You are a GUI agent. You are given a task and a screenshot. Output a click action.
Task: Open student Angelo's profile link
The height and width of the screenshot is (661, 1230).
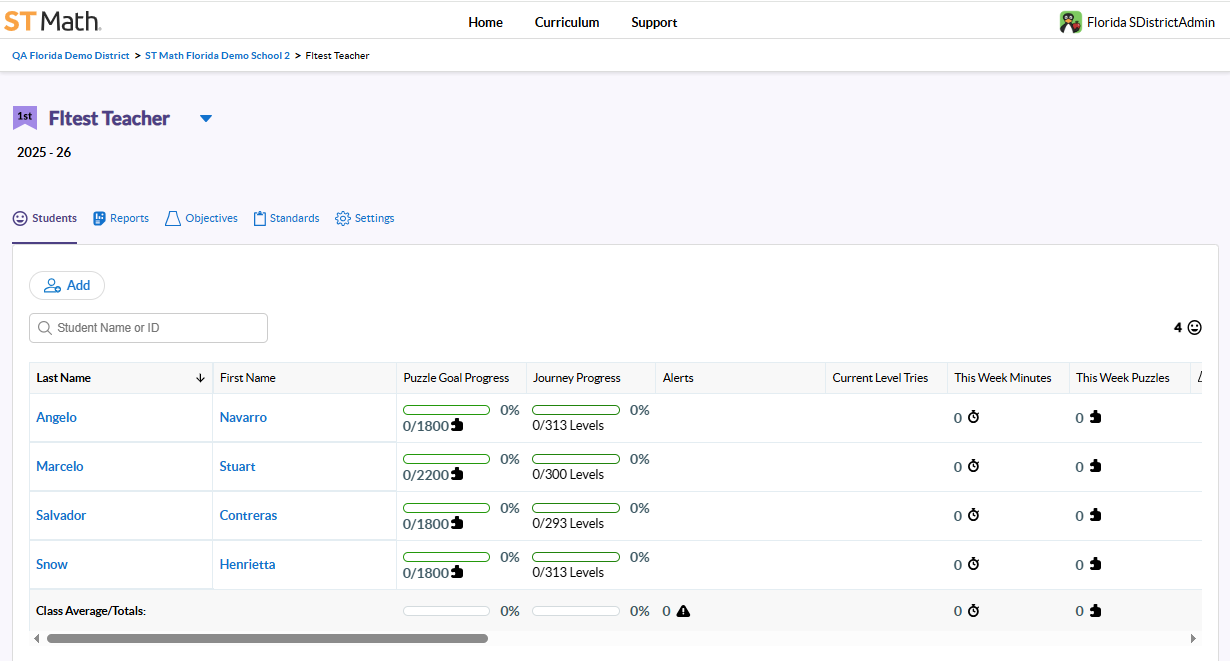(x=56, y=417)
